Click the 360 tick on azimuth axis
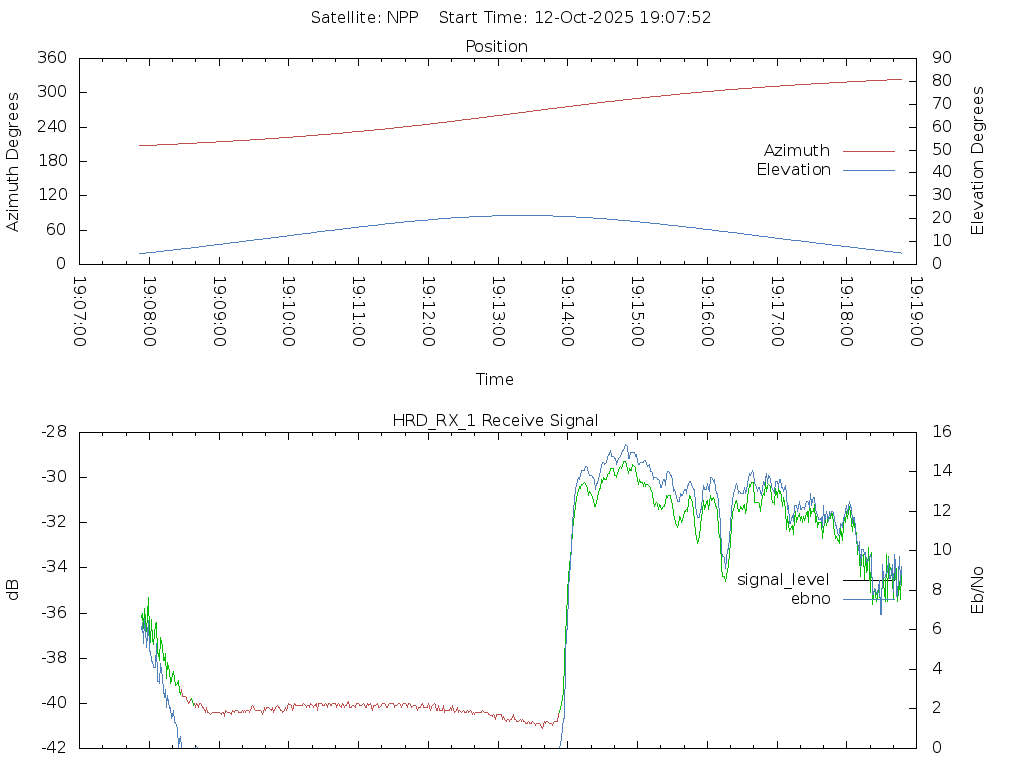Screen dimensions: 1024x768 tap(52, 58)
